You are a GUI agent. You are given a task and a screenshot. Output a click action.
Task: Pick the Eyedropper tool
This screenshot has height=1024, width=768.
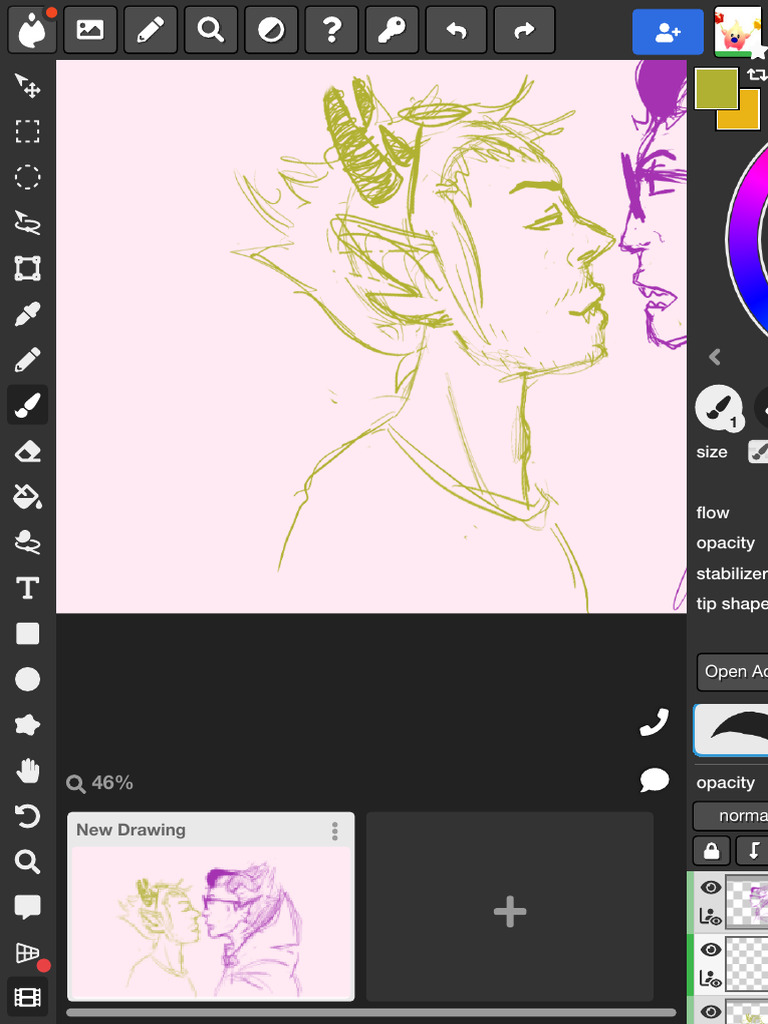pyautogui.click(x=27, y=315)
